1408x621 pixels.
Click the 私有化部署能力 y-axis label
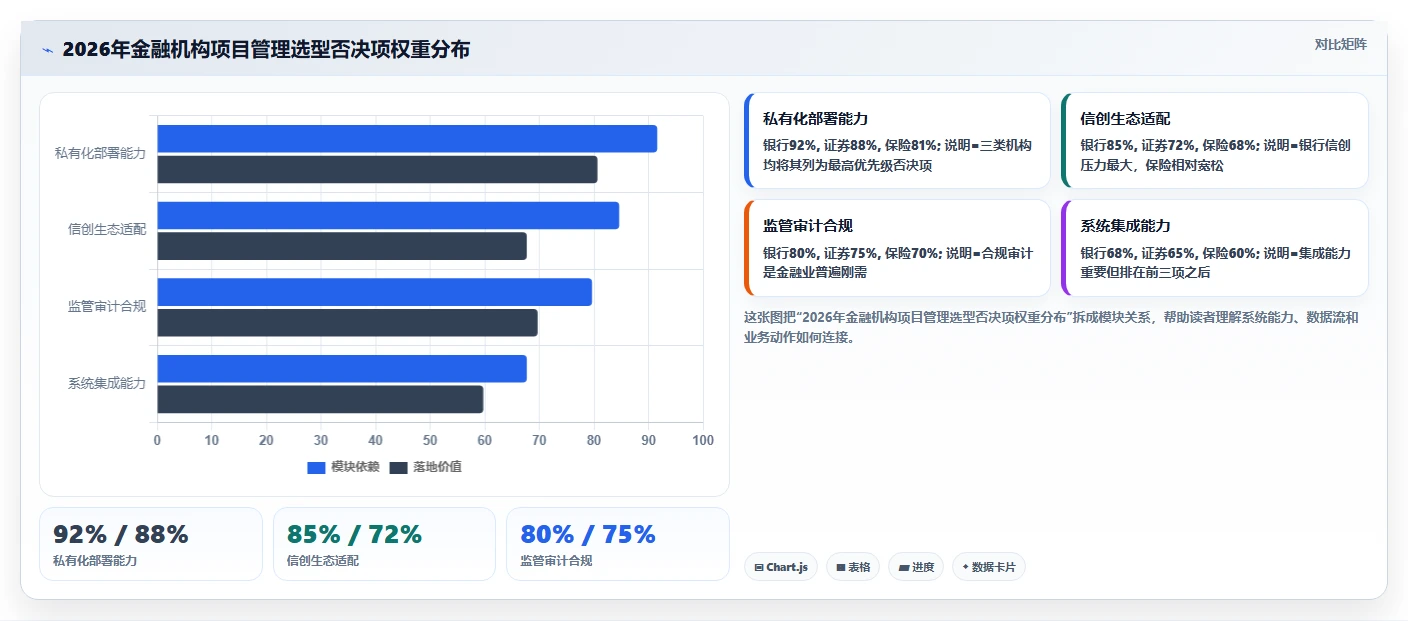point(100,154)
